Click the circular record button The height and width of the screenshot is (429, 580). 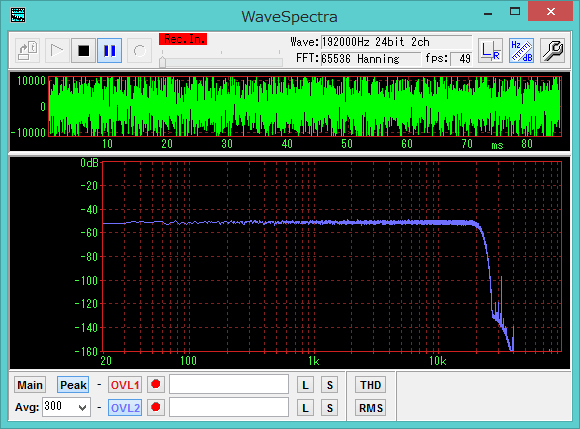tap(139, 51)
